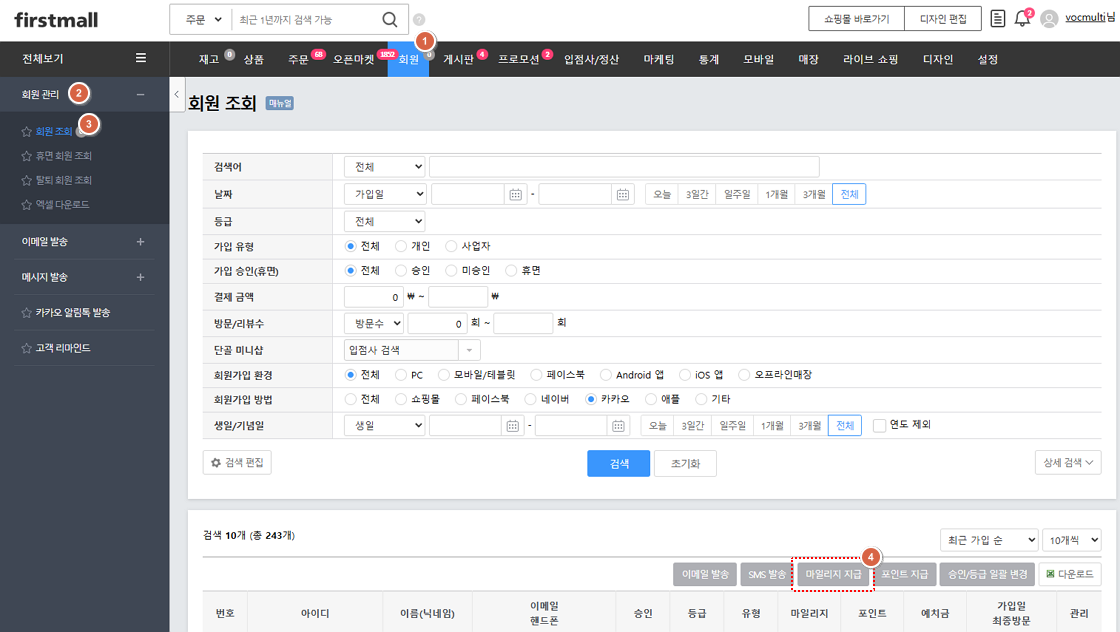This screenshot has height=632, width=1120.
Task: Select 모바일/테블릿 radio for 회원가입 환경
Action: click(x=444, y=375)
